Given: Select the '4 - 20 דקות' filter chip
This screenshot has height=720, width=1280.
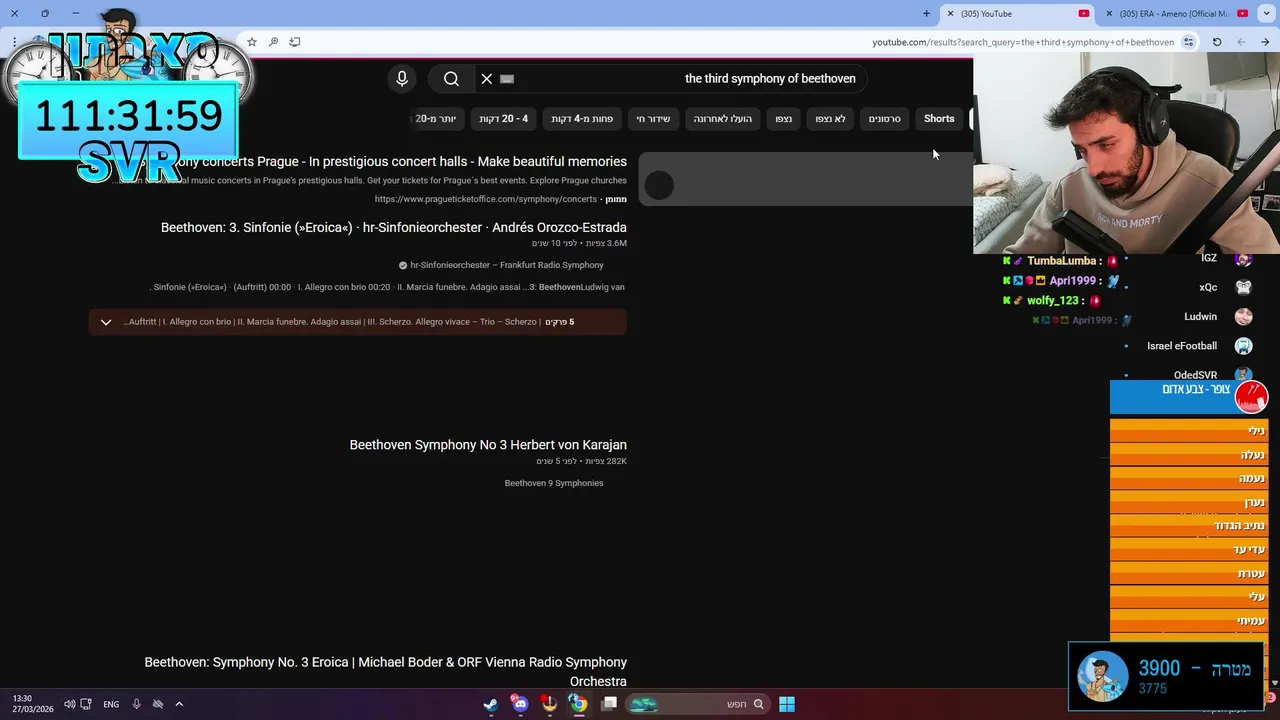Looking at the screenshot, I should [503, 119].
